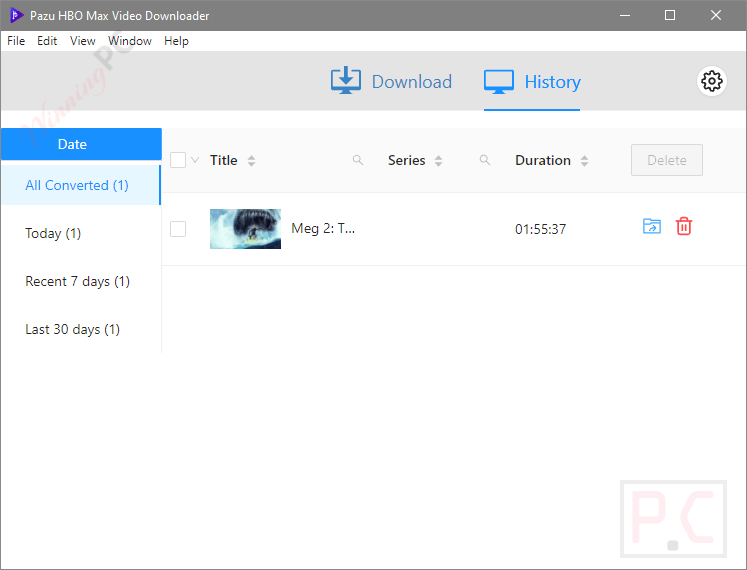Select Recent 7 days (1) filter
Image resolution: width=747 pixels, height=570 pixels.
click(x=81, y=281)
